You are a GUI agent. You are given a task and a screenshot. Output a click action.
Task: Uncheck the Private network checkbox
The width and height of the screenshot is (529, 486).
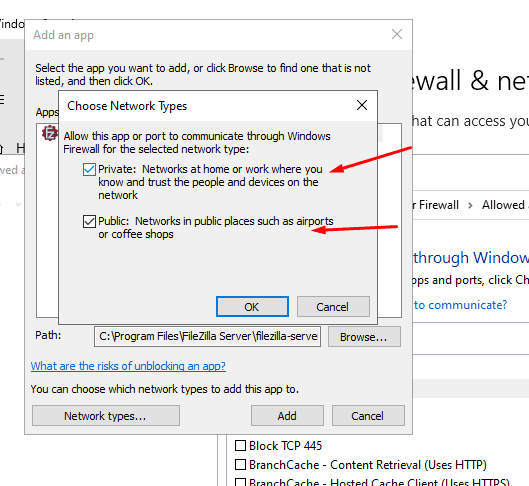pos(89,169)
